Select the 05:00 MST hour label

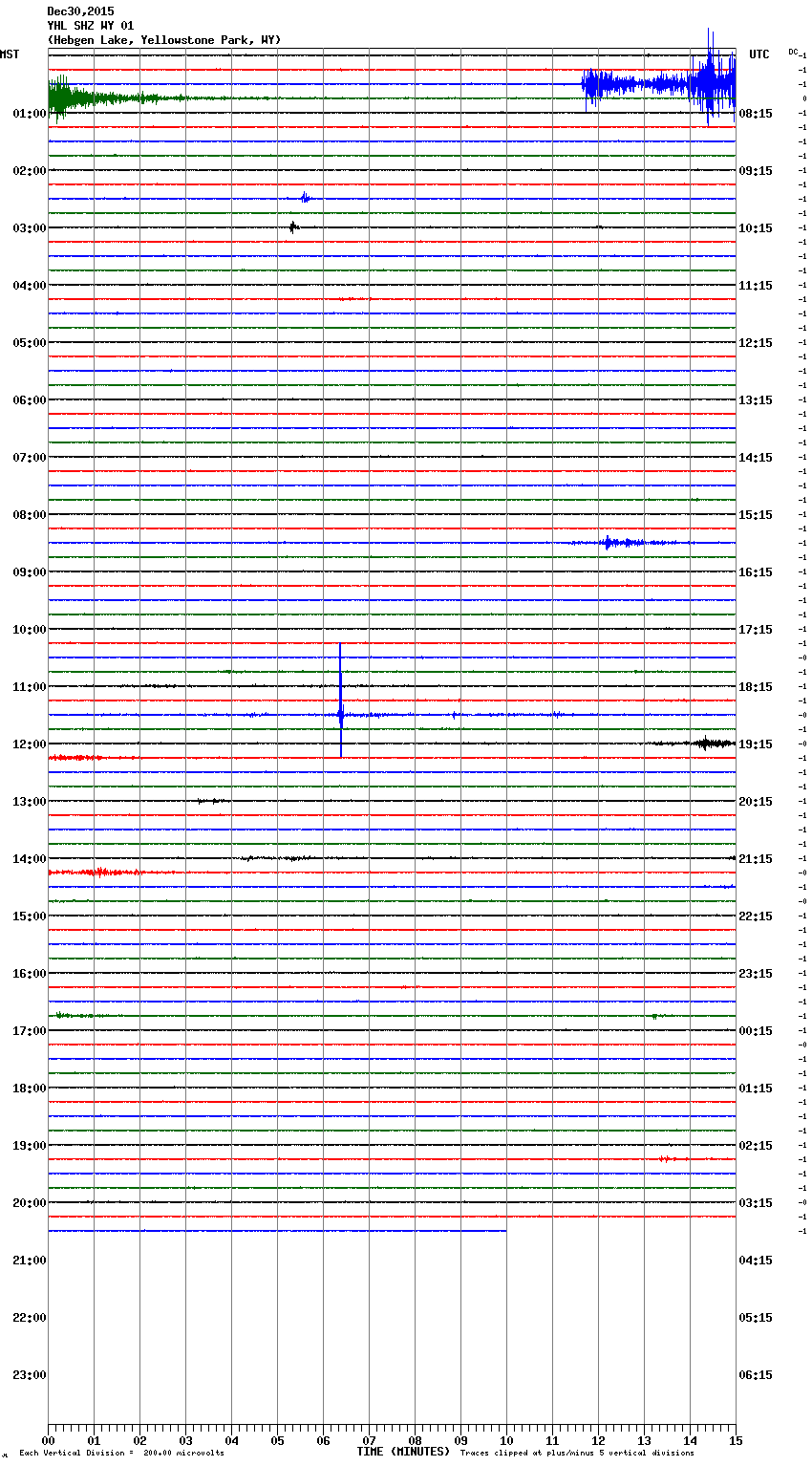(30, 343)
